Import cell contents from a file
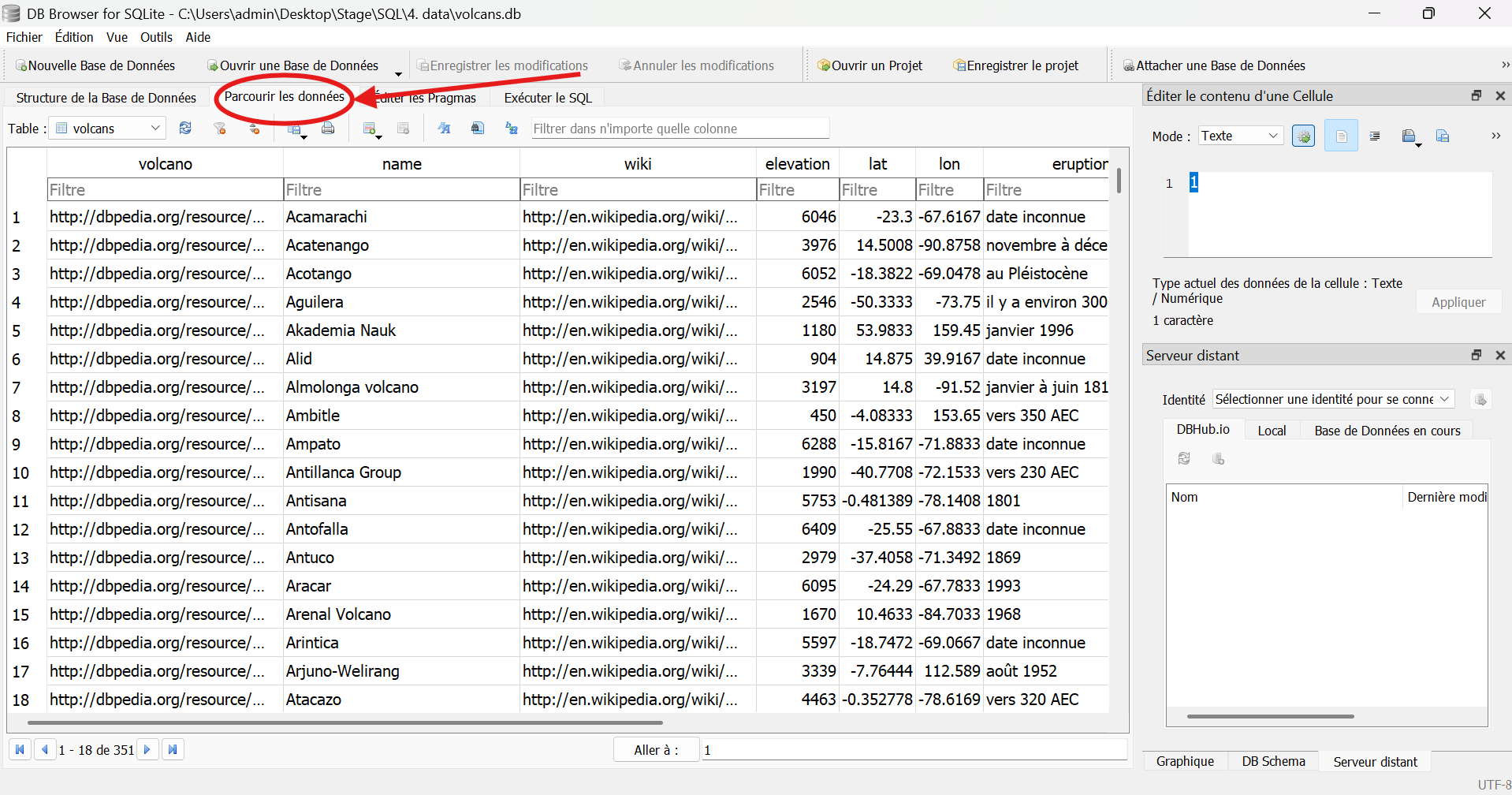The height and width of the screenshot is (795, 1512). pyautogui.click(x=1410, y=136)
